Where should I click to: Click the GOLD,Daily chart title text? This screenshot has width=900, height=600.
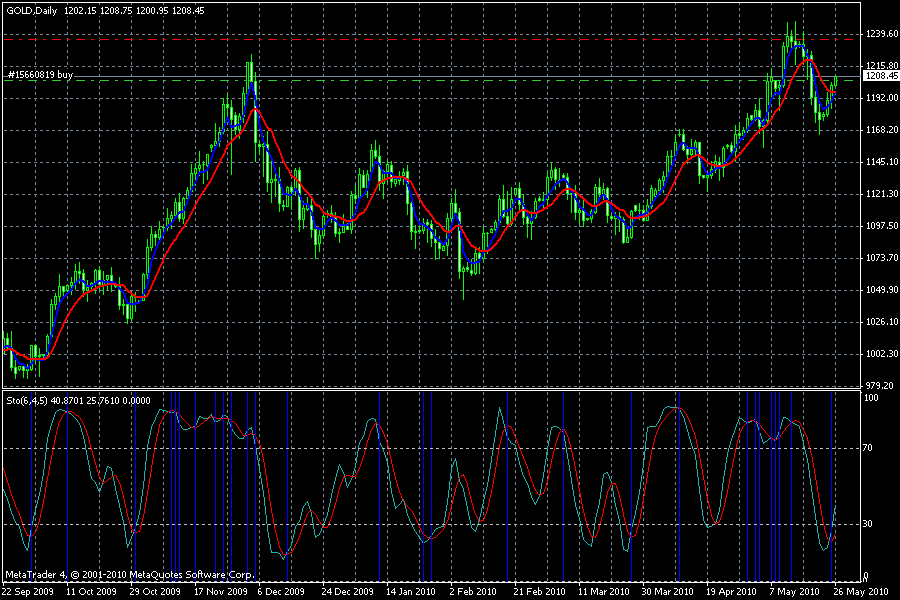[x=32, y=10]
